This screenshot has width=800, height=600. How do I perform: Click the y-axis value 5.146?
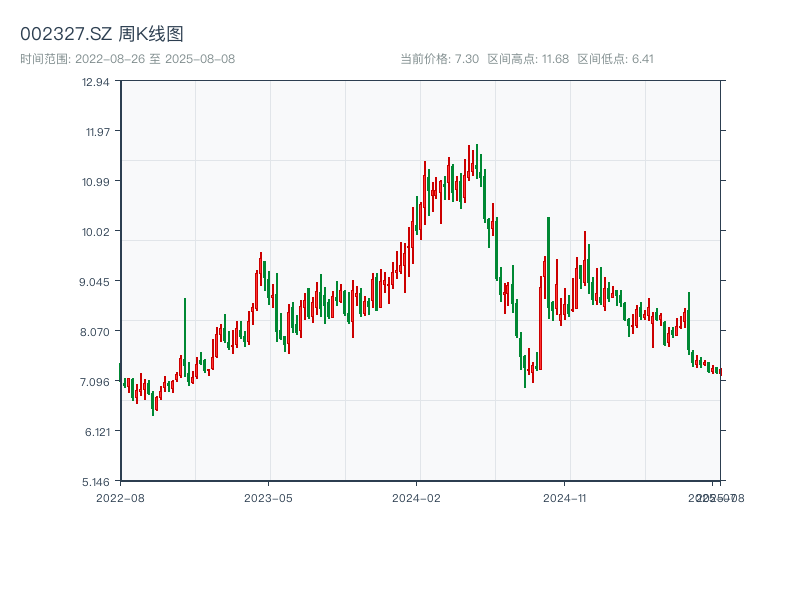[x=95, y=482]
